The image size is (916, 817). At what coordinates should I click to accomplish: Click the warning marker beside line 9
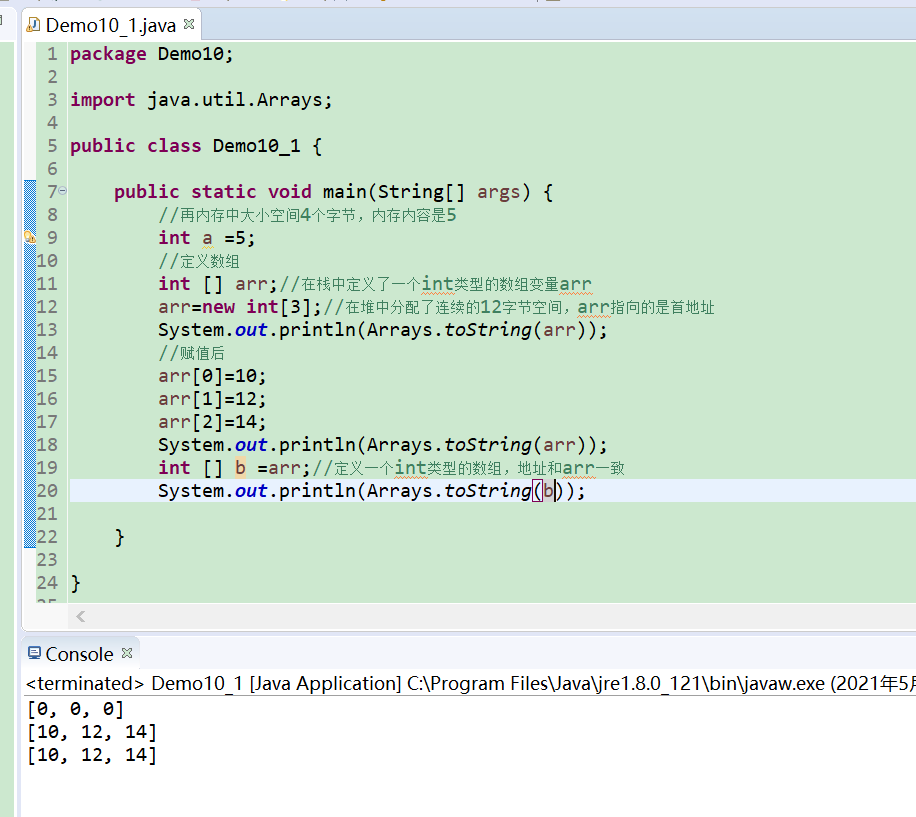click(30, 238)
